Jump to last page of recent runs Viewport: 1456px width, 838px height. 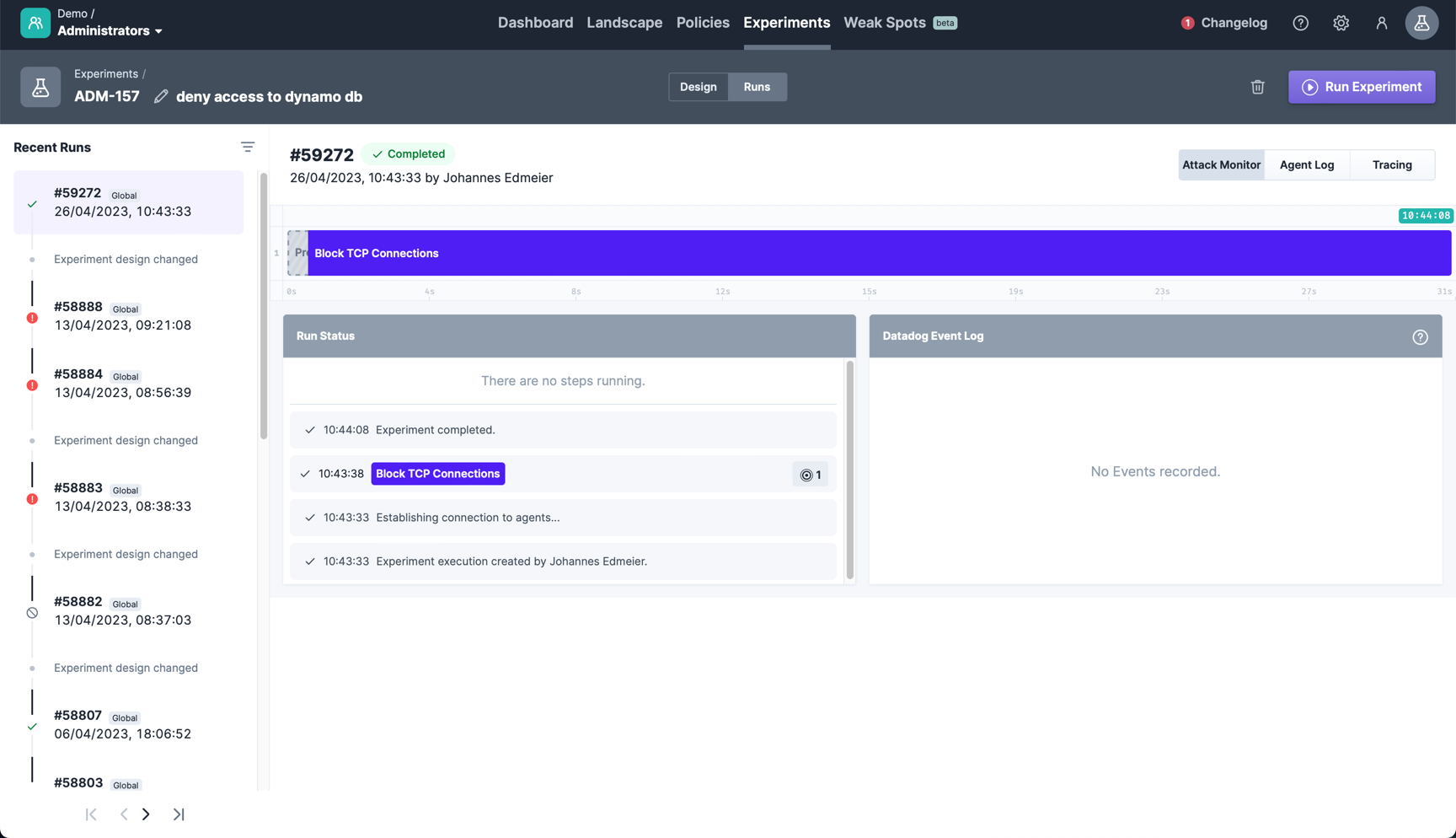click(x=179, y=814)
